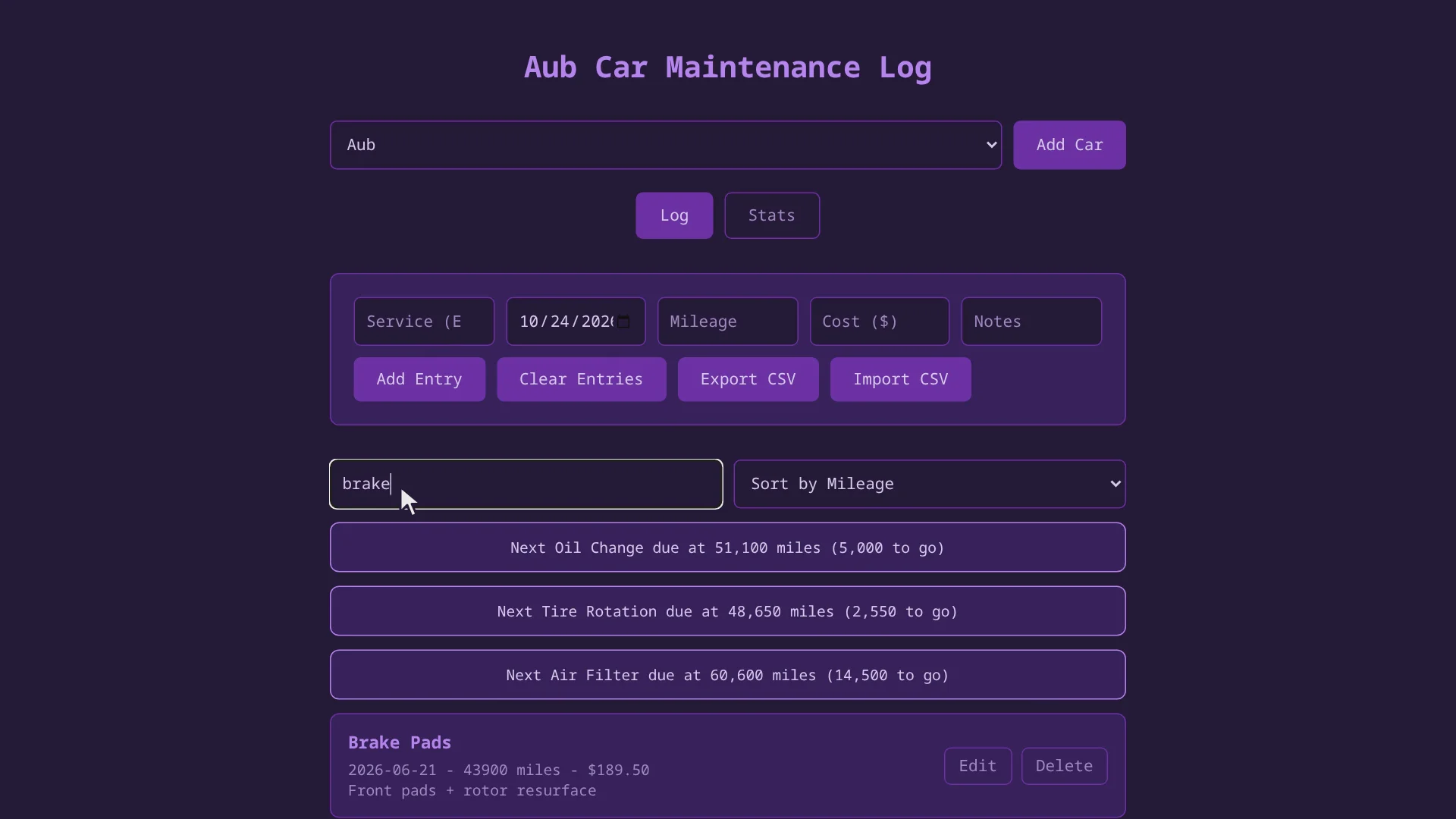This screenshot has width=1456, height=819.
Task: Click the '2026-06-21 - 43900 miles' line
Action: click(x=498, y=770)
